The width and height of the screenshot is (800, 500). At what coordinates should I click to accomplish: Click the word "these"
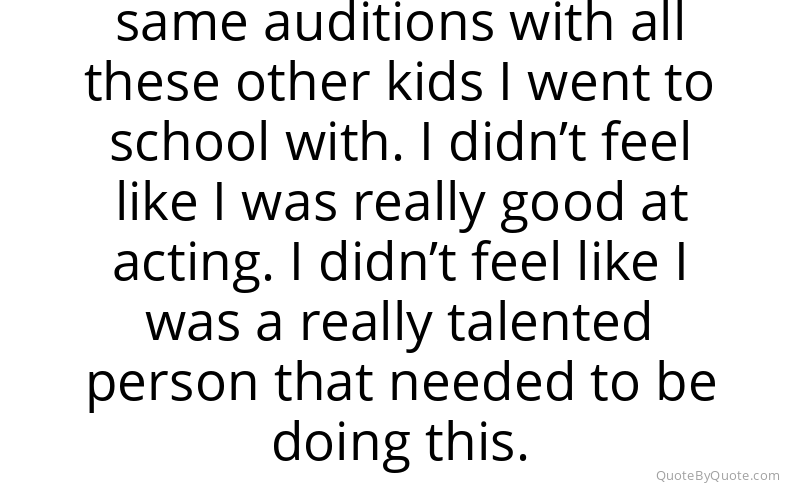point(152,82)
